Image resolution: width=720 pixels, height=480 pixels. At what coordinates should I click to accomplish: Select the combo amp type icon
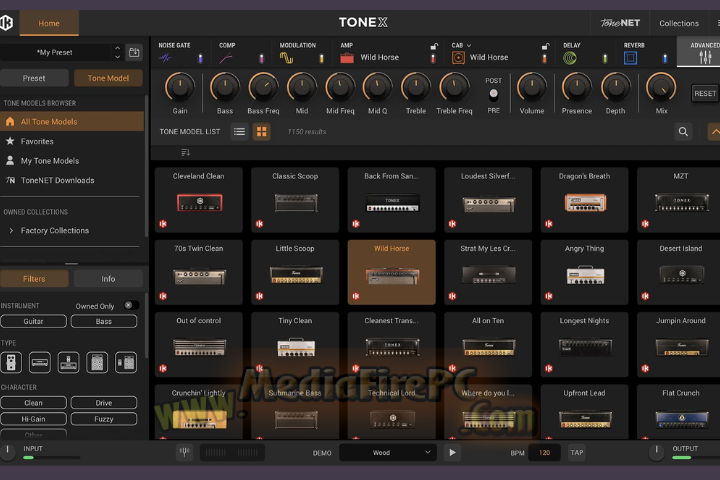click(97, 363)
